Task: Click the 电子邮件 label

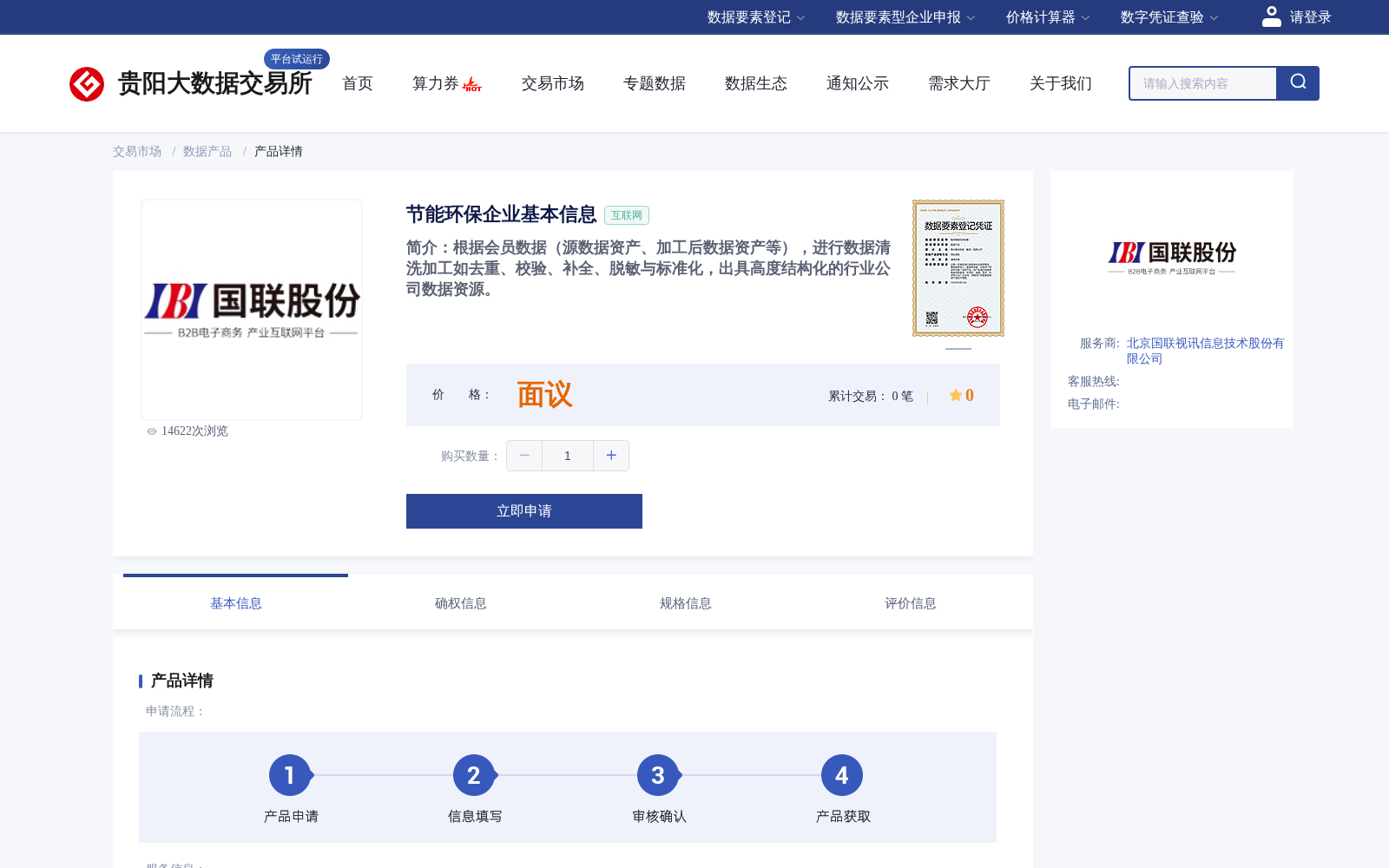Action: (1094, 404)
